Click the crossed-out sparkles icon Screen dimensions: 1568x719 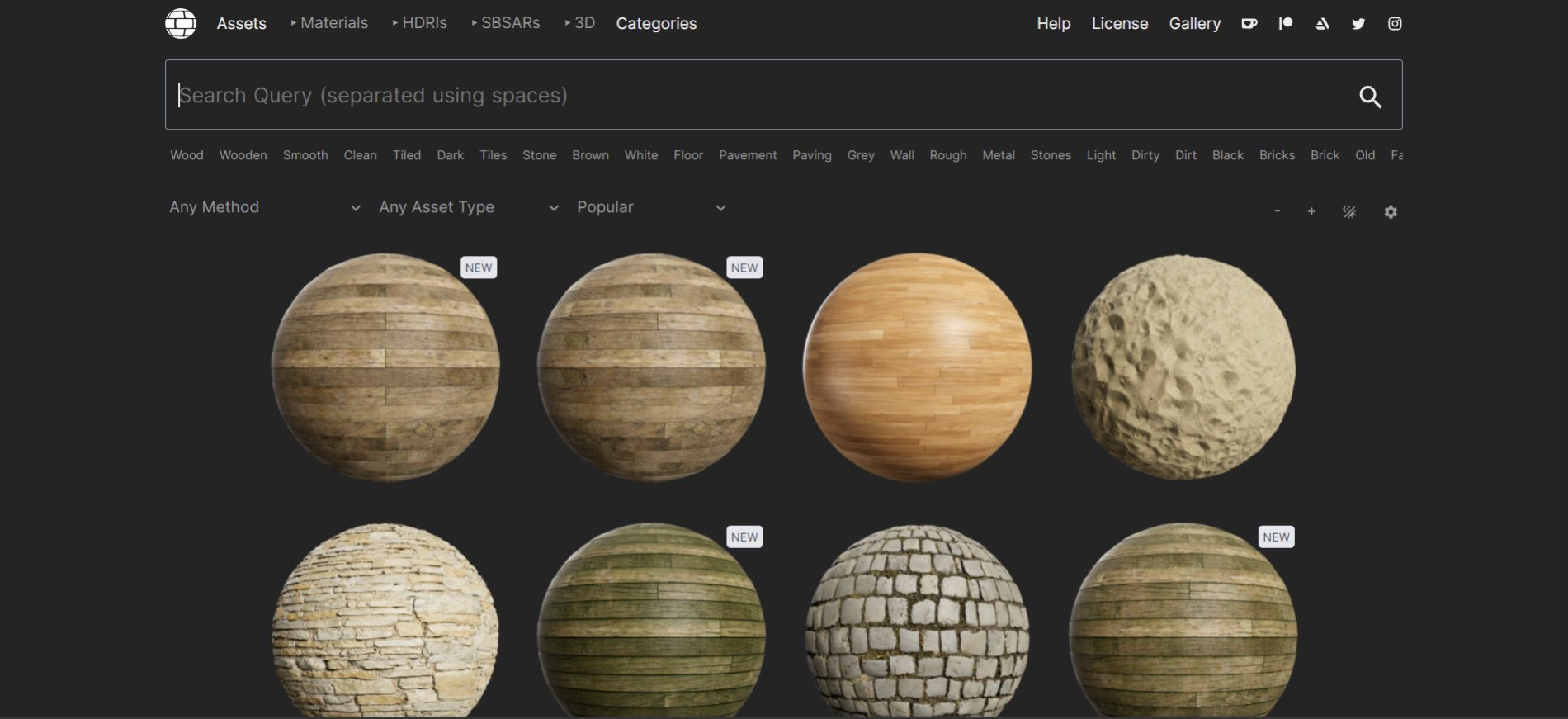[x=1349, y=211]
